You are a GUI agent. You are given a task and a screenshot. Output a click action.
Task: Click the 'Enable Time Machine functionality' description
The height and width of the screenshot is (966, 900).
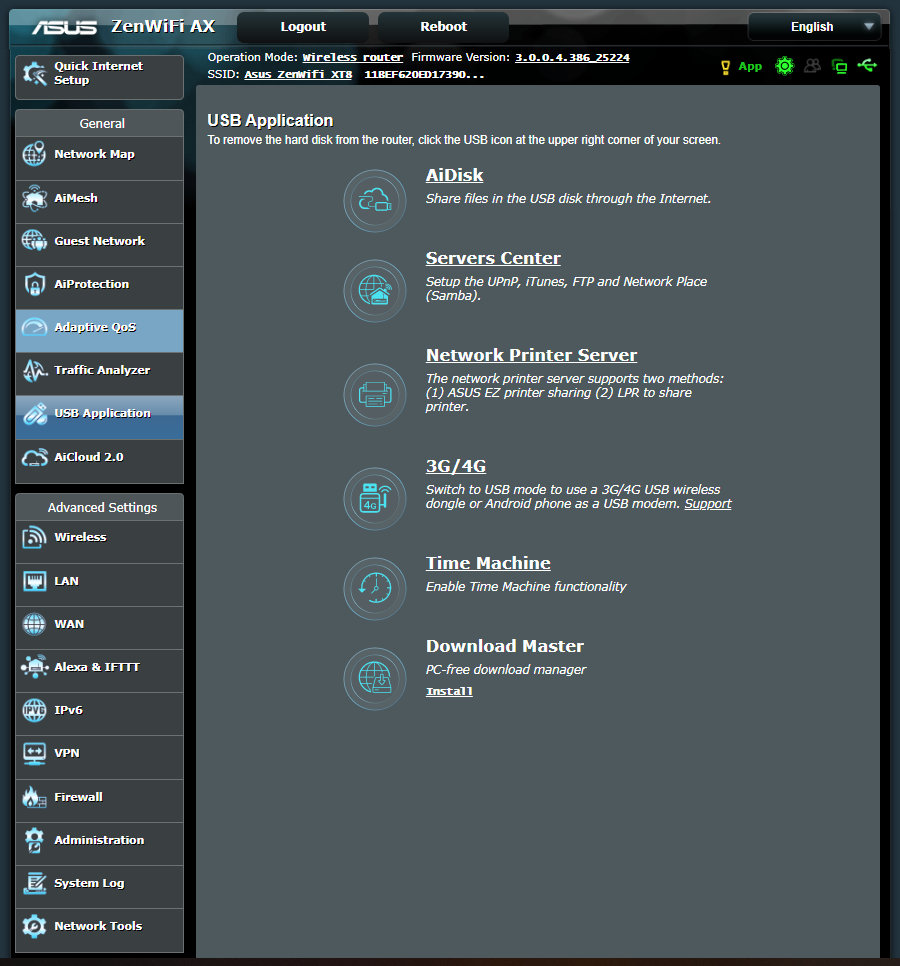[526, 586]
